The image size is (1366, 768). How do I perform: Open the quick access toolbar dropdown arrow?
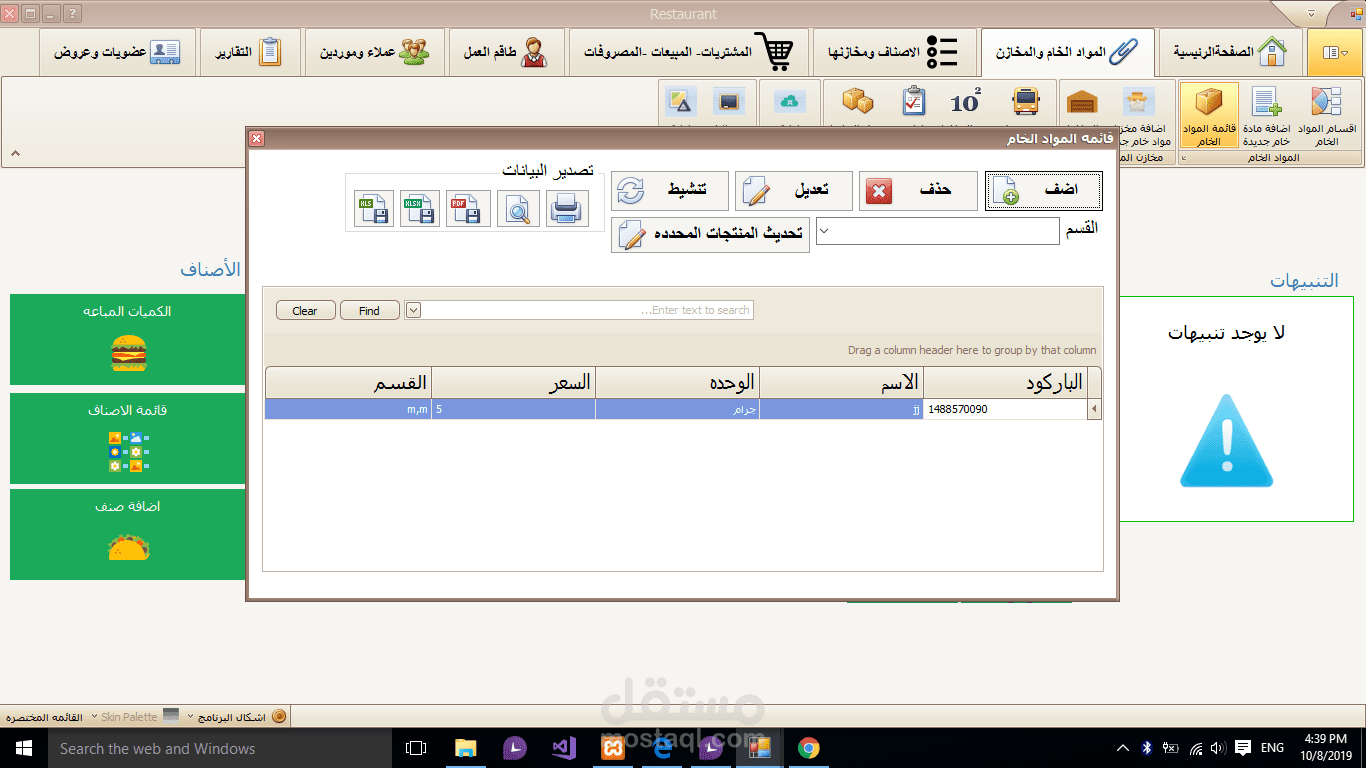tap(1313, 14)
